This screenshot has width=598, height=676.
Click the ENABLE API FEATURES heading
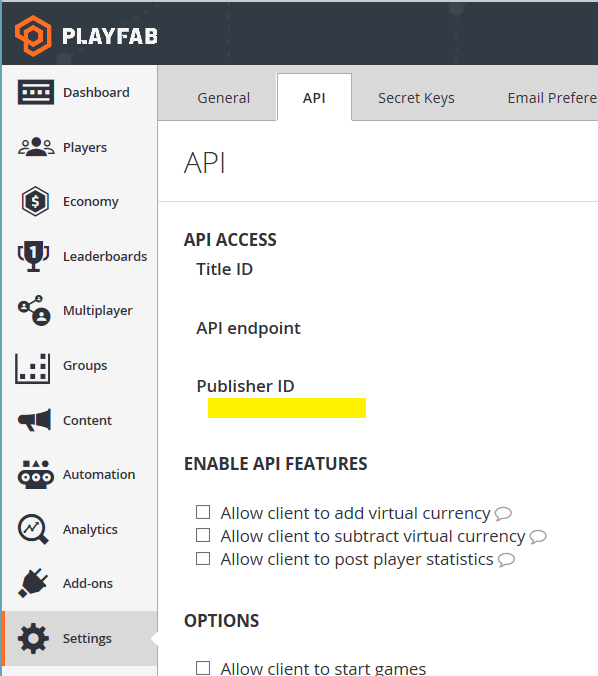pos(276,464)
